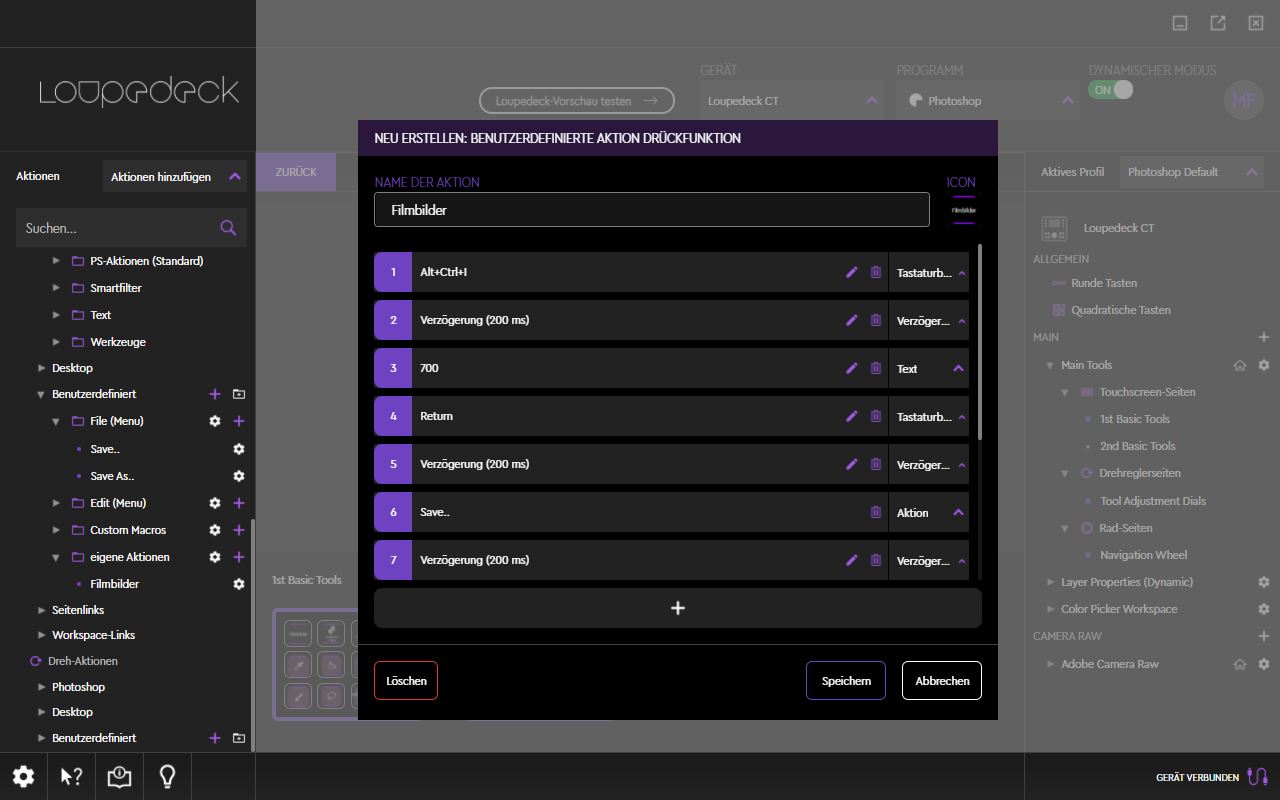Toggle the Dynamischer Modus switch
The width and height of the screenshot is (1280, 800).
(x=1111, y=90)
